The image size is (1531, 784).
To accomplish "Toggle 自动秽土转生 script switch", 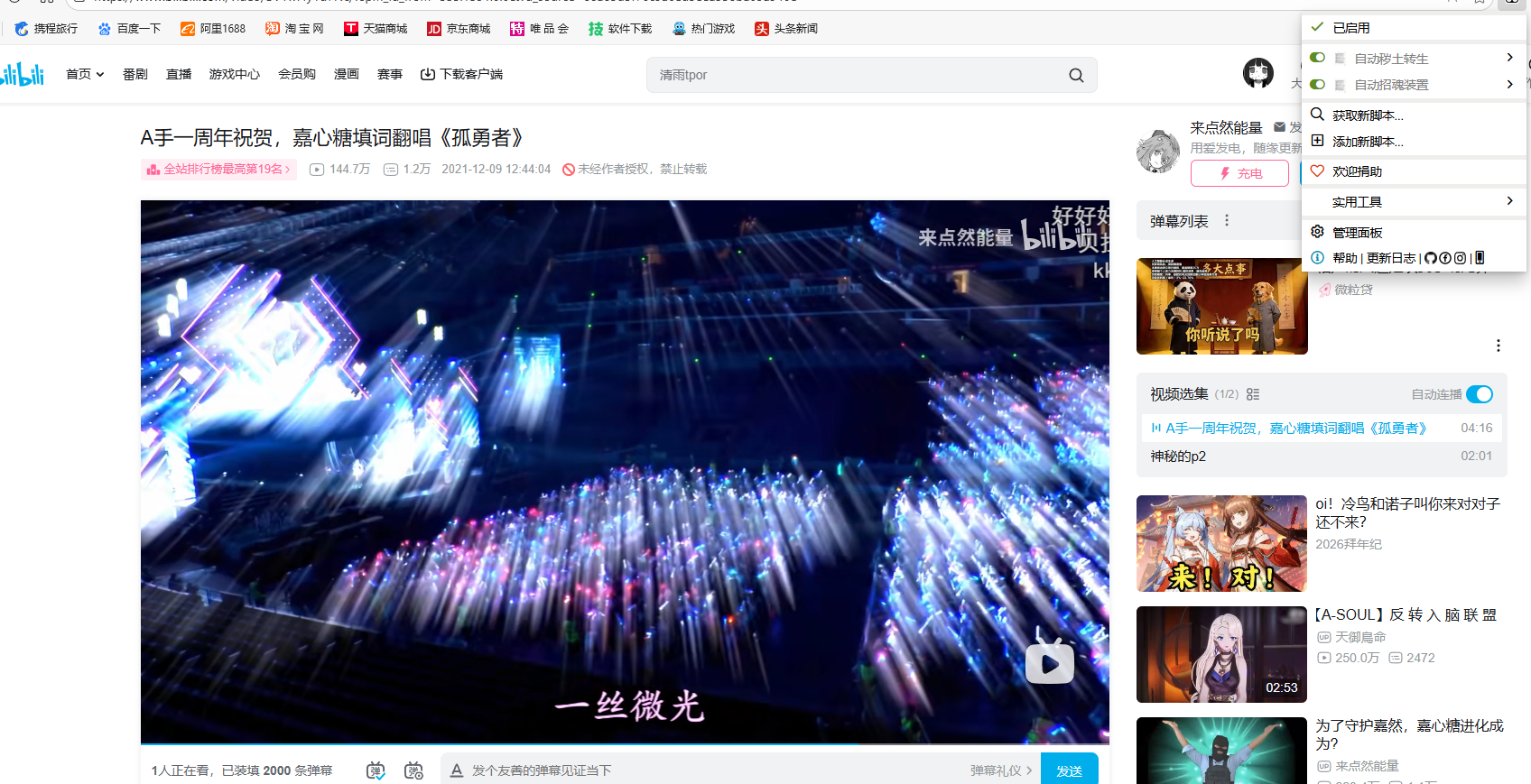I will [1318, 58].
